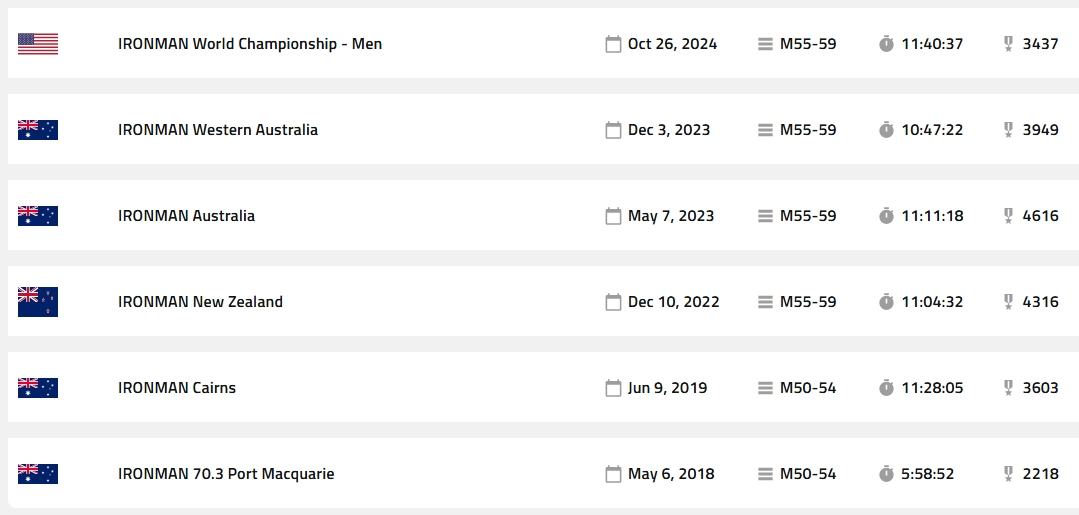Click calendar icon next to Jun 9, 2019
The width and height of the screenshot is (1079, 515).
(x=613, y=388)
